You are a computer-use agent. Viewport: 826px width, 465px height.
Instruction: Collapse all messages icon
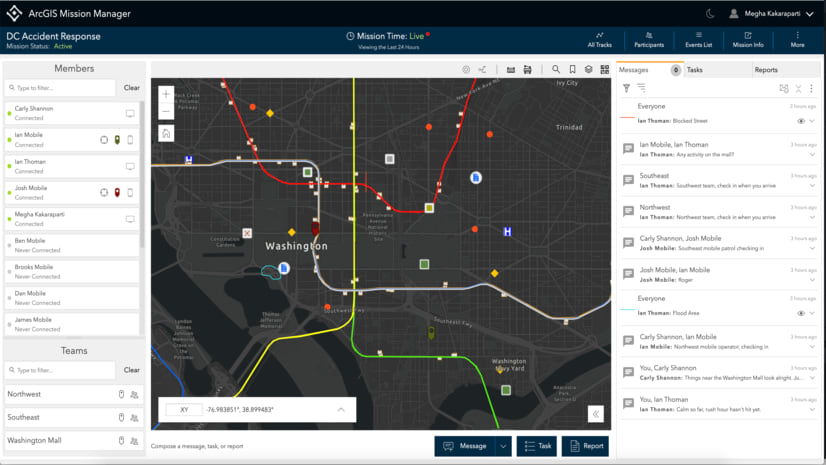coord(799,88)
